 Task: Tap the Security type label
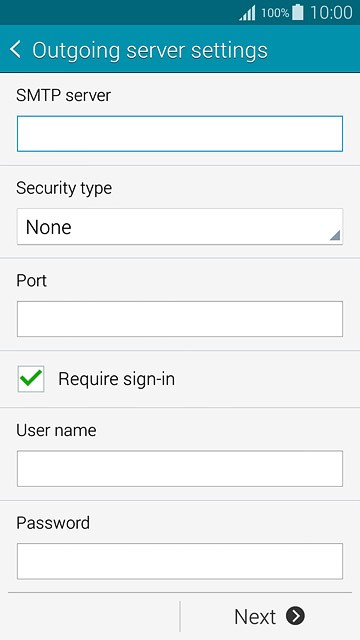pos(64,188)
